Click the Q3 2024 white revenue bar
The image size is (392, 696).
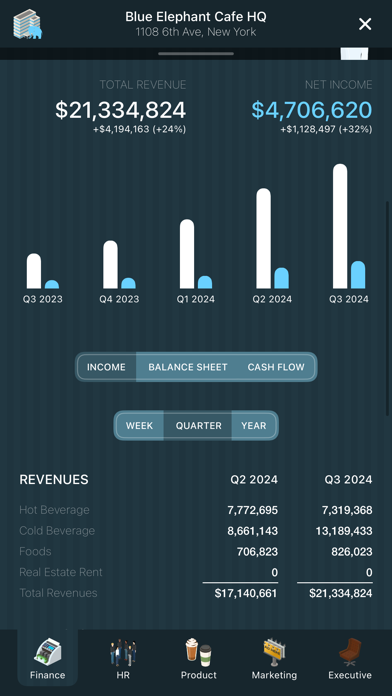340,226
